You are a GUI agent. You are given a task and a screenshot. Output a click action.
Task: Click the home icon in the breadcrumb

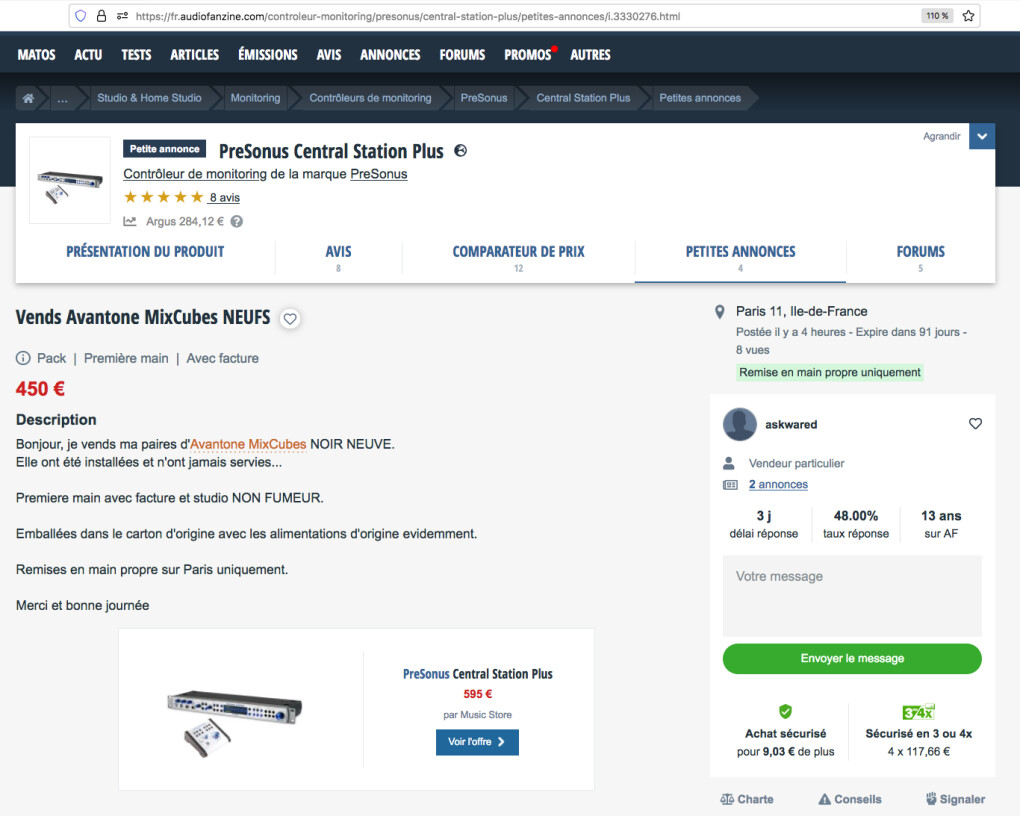tap(29, 98)
